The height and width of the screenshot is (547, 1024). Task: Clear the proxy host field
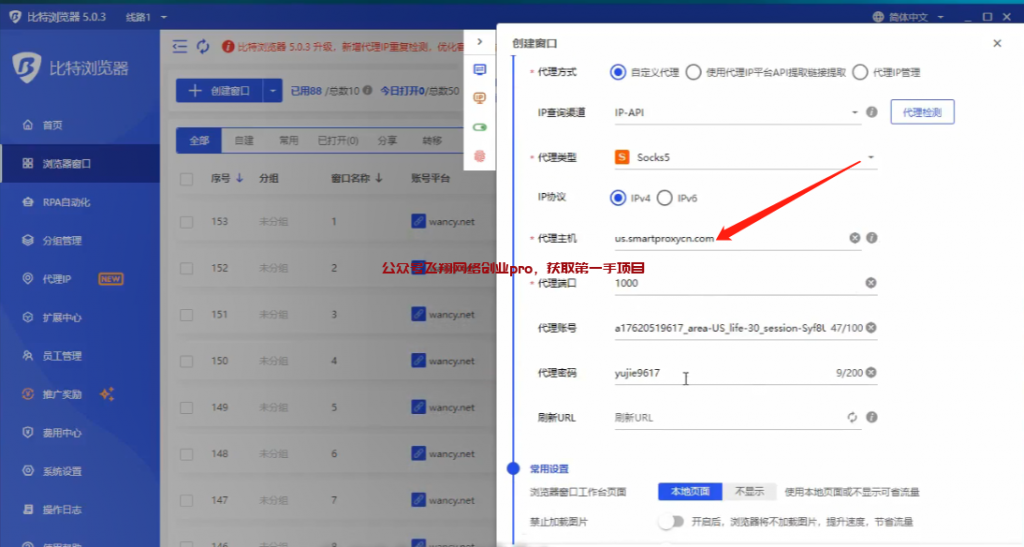point(855,238)
